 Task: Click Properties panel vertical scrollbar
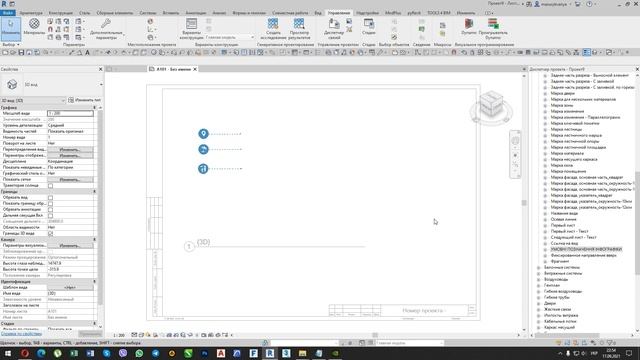(x=100, y=208)
